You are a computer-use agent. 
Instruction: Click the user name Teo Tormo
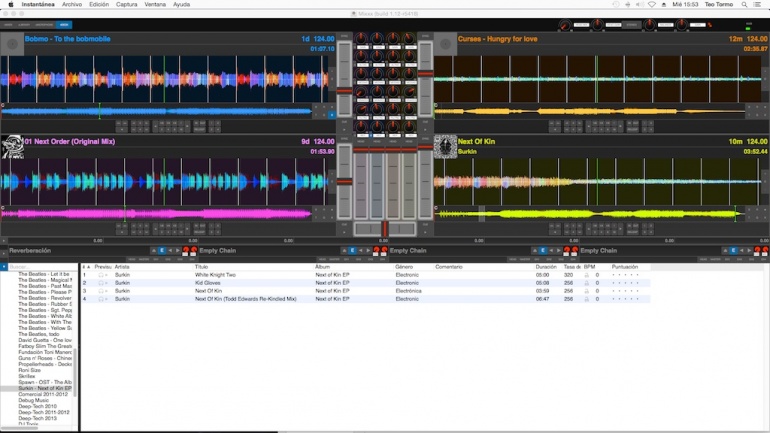coord(719,4)
